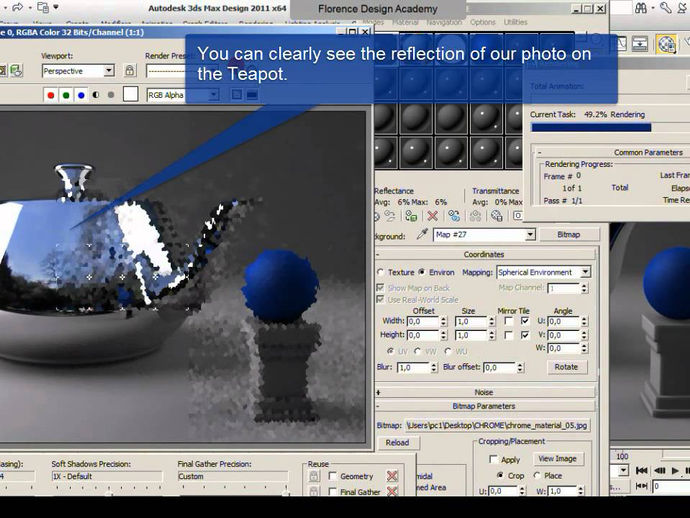Viewport: 690px width, 518px height.
Task: Click the redo arrow in title bar
Action: click(18, 7)
